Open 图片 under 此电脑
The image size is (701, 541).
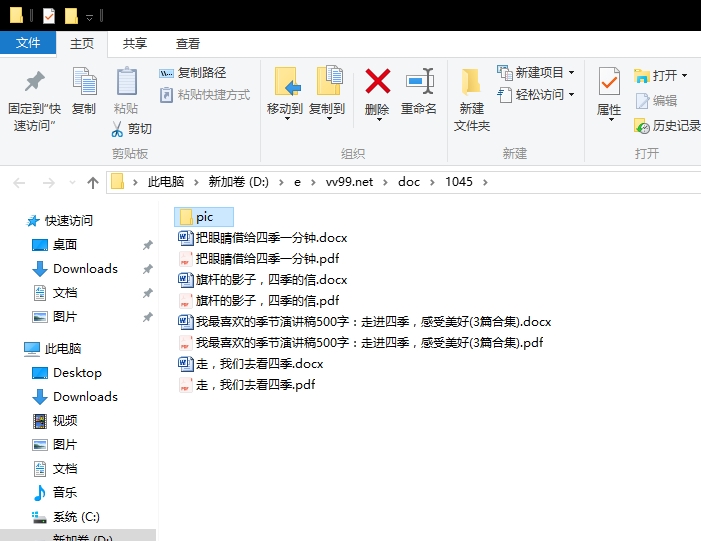click(x=55, y=444)
